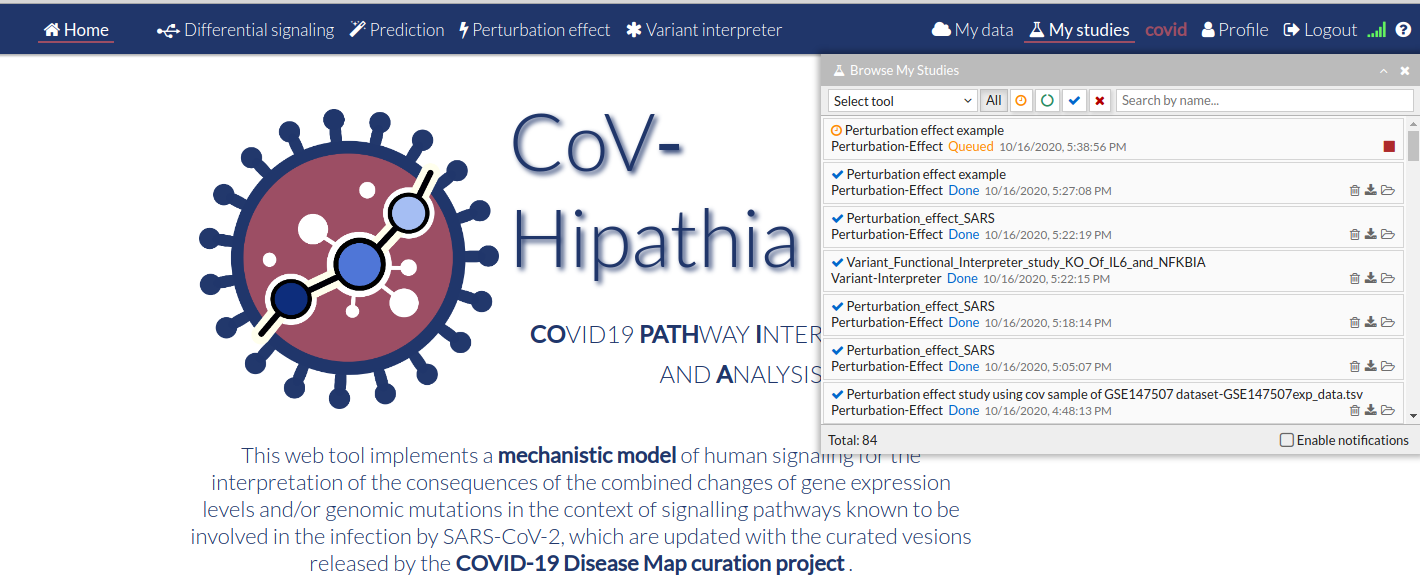Click the Logout link
Image resolution: width=1420 pixels, height=575 pixels.
pos(1320,30)
